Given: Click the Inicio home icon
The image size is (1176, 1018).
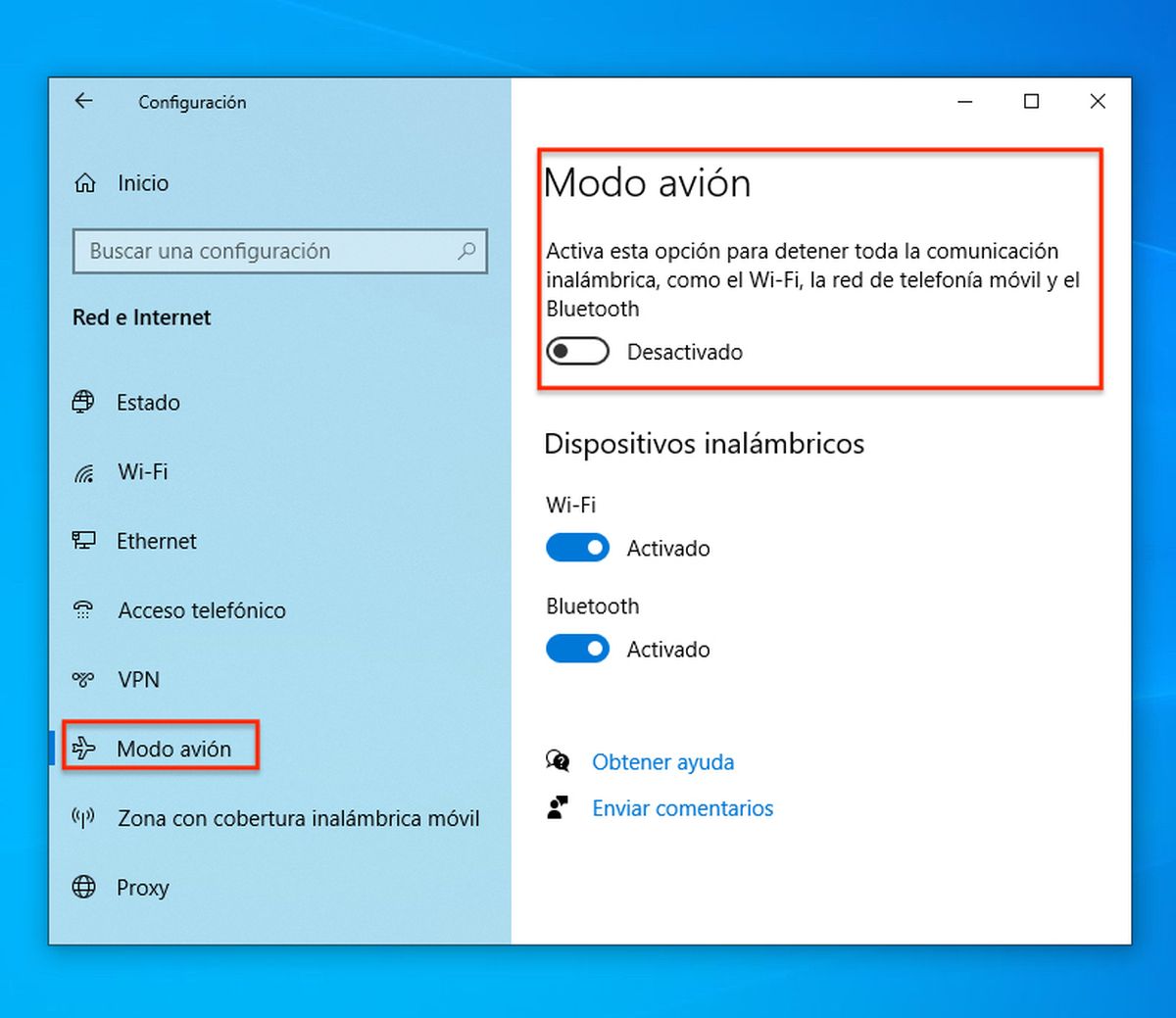Looking at the screenshot, I should [x=84, y=182].
